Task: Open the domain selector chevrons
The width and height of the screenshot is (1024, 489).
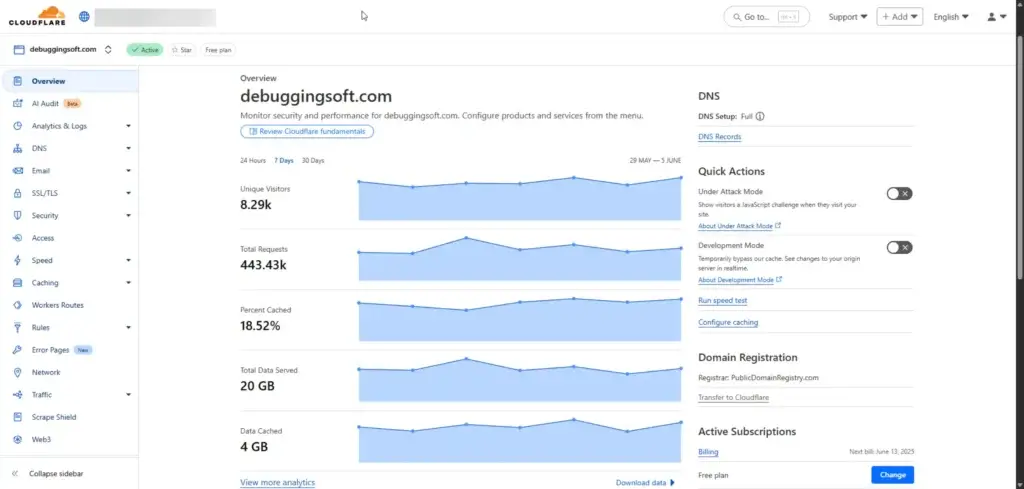Action: point(108,50)
